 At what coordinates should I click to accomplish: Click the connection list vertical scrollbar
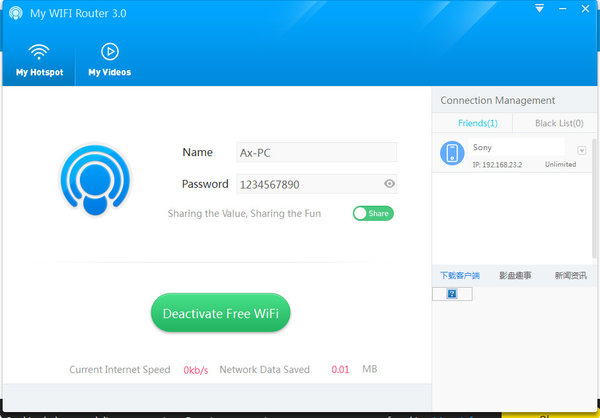596,198
